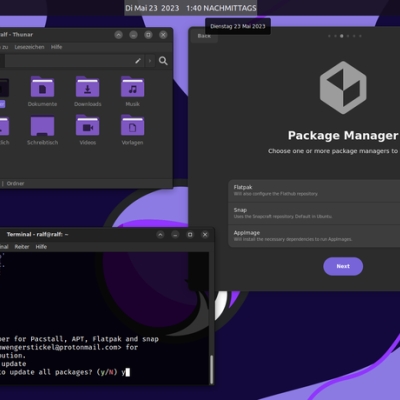Close the Terminal window
Screen dimensions: 400x400
pyautogui.click(x=205, y=235)
